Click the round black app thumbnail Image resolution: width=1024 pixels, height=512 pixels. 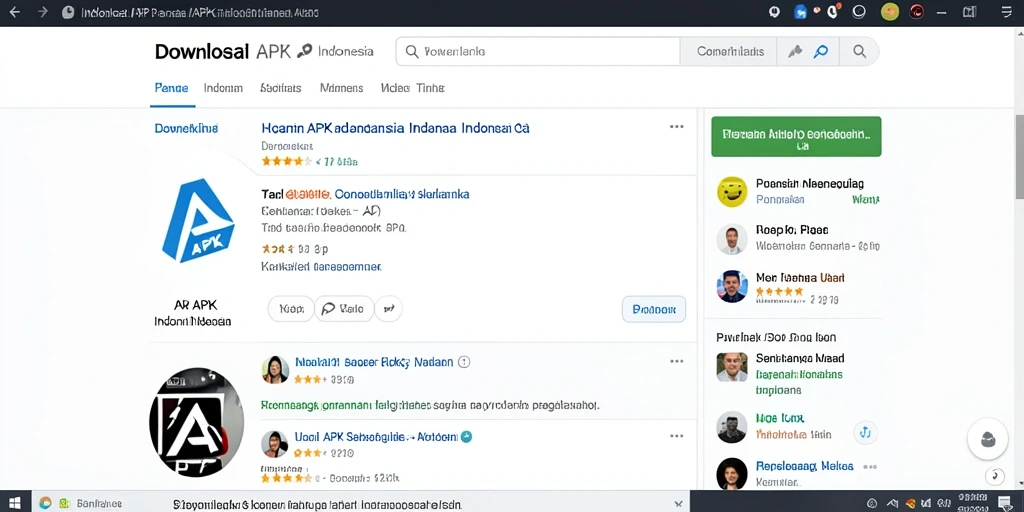pyautogui.click(x=196, y=423)
